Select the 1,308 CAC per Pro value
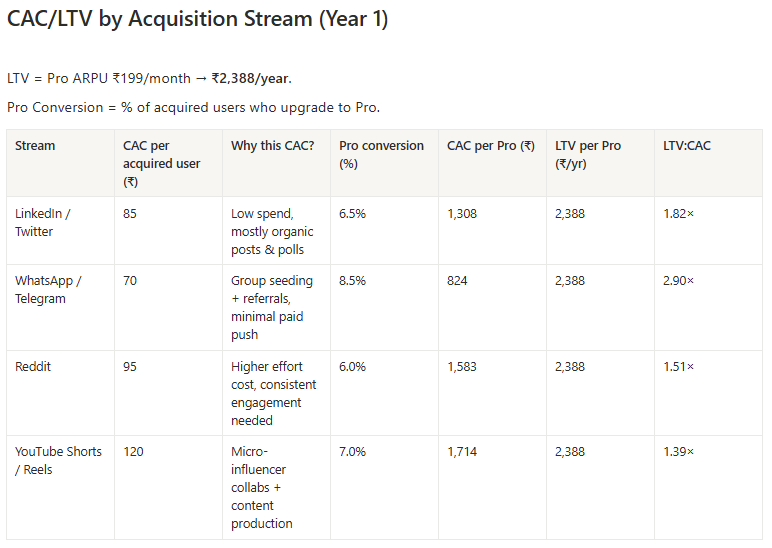 [x=462, y=213]
